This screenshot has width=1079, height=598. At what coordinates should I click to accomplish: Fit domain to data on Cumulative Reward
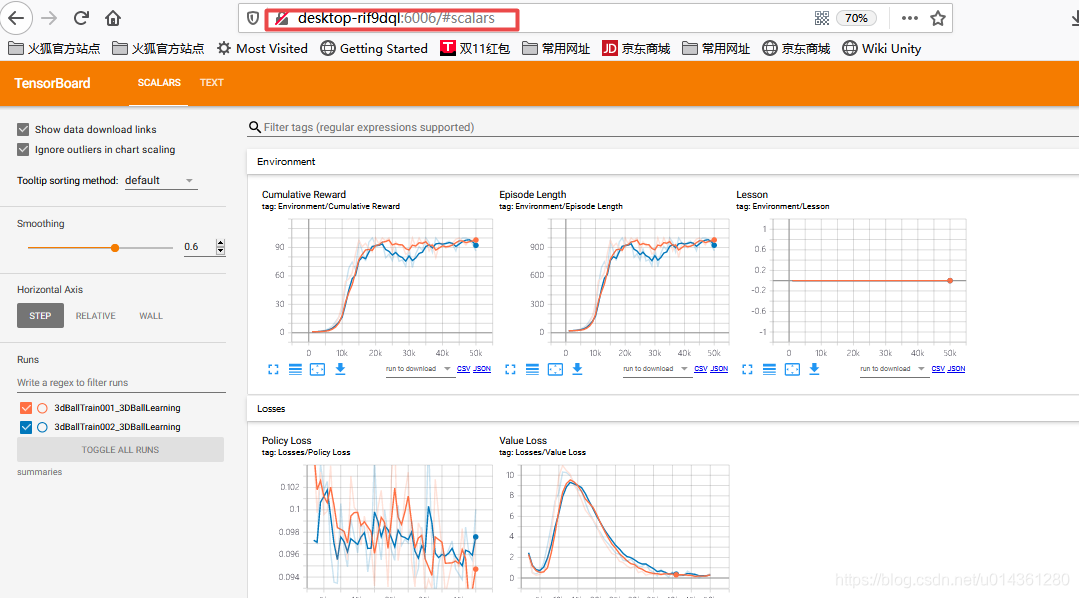click(x=317, y=370)
